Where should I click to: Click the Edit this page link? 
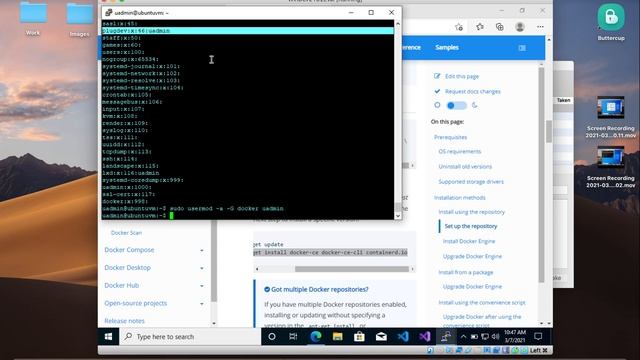pyautogui.click(x=462, y=76)
